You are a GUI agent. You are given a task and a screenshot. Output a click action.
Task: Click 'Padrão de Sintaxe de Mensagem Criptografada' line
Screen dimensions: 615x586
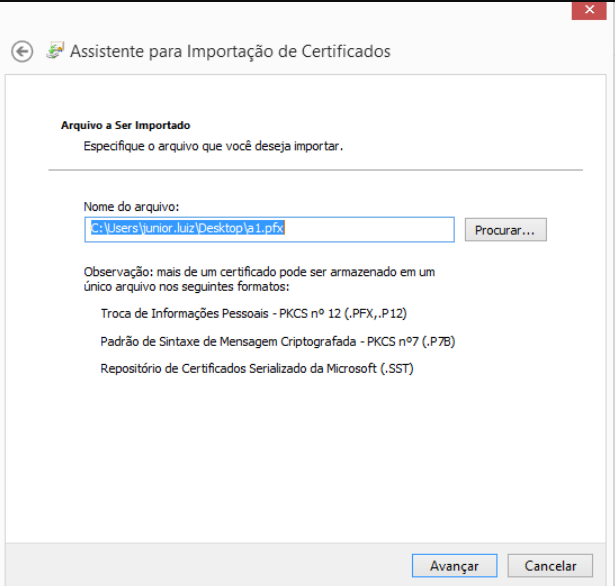pos(278,342)
